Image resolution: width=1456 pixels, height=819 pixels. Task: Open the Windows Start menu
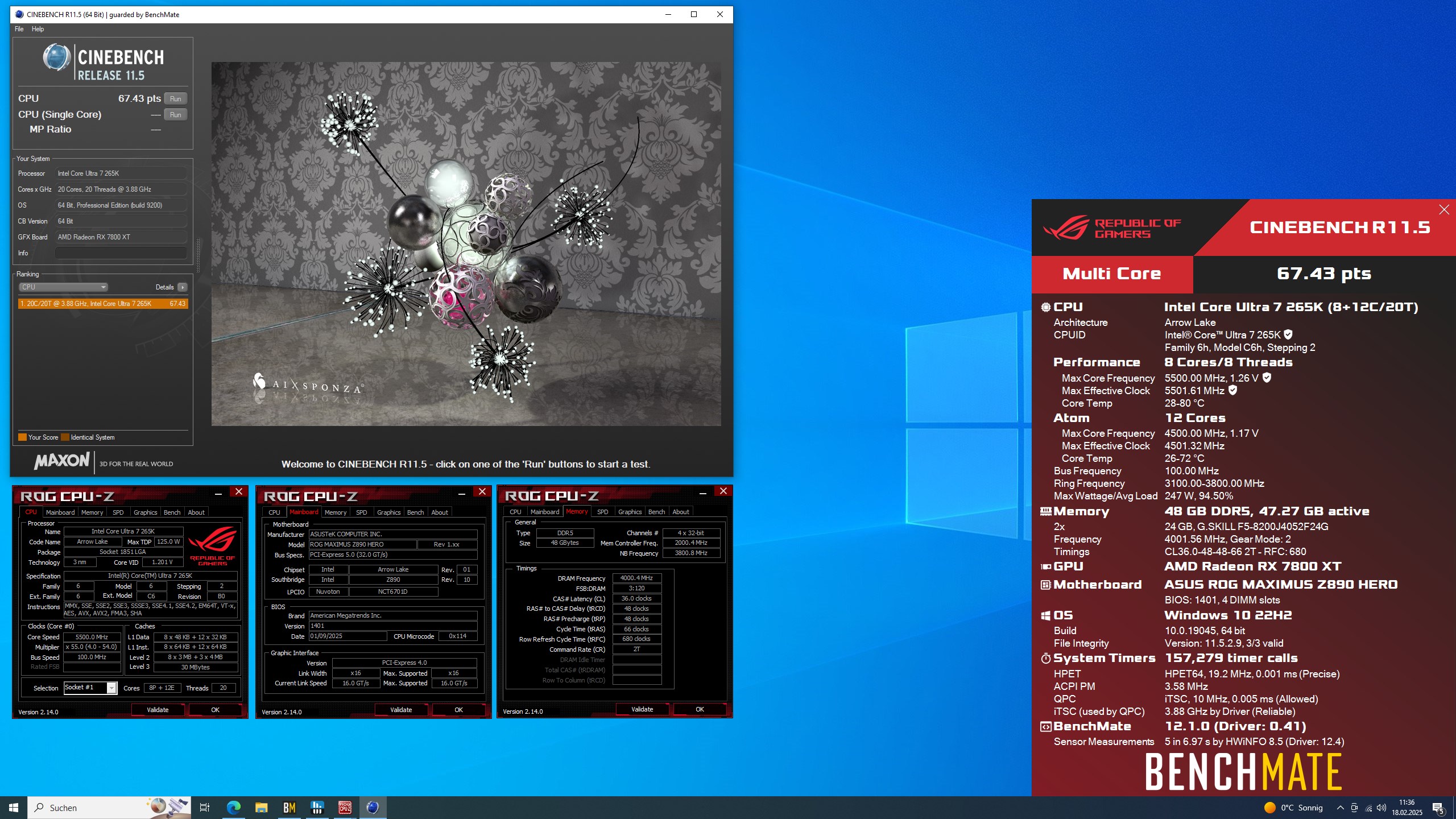point(14,808)
